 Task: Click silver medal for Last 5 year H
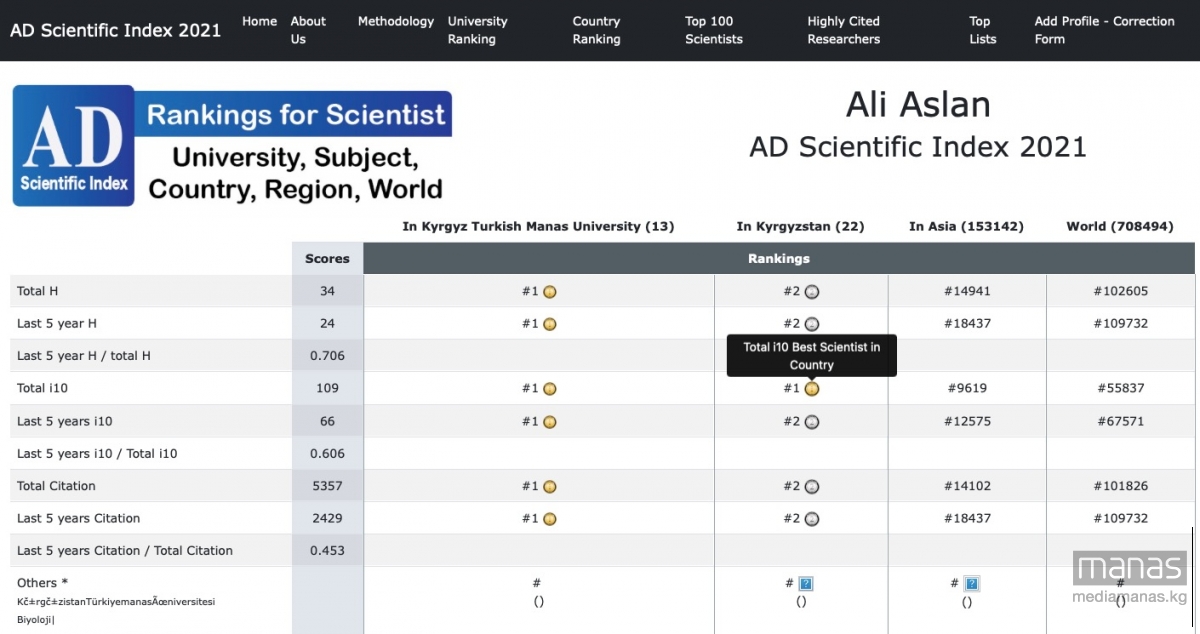tap(812, 324)
